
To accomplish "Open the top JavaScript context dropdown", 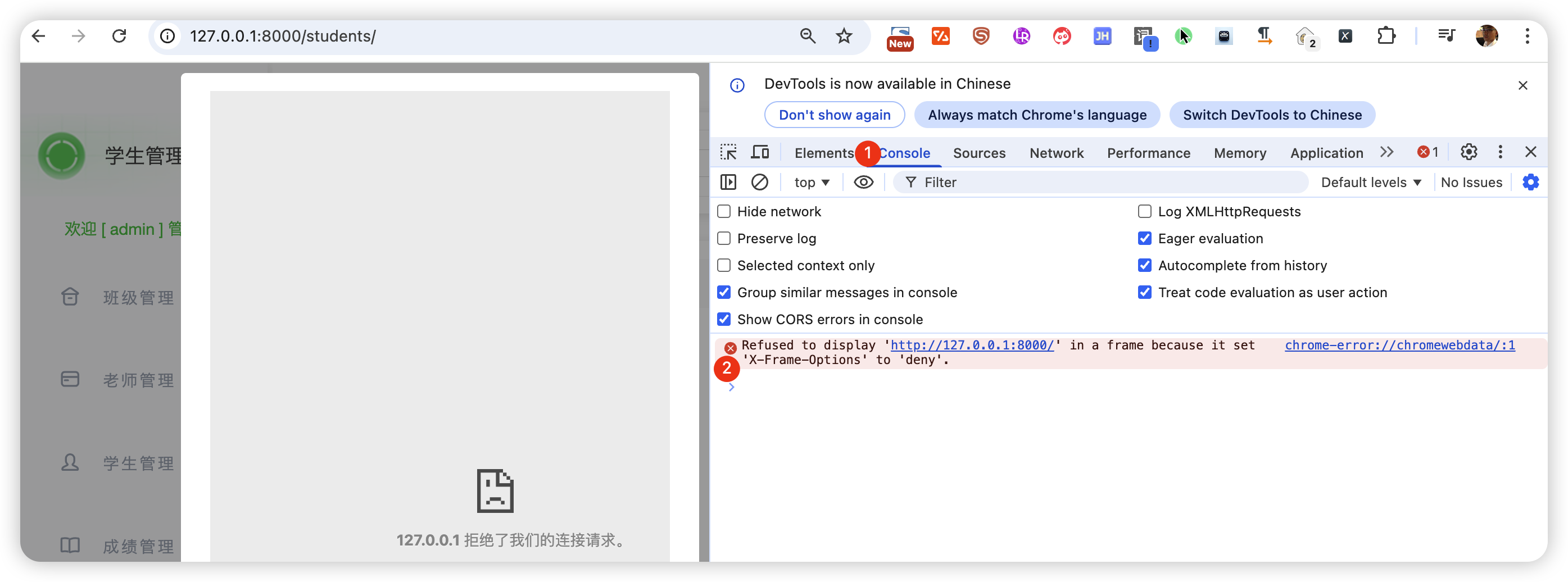I will point(812,183).
